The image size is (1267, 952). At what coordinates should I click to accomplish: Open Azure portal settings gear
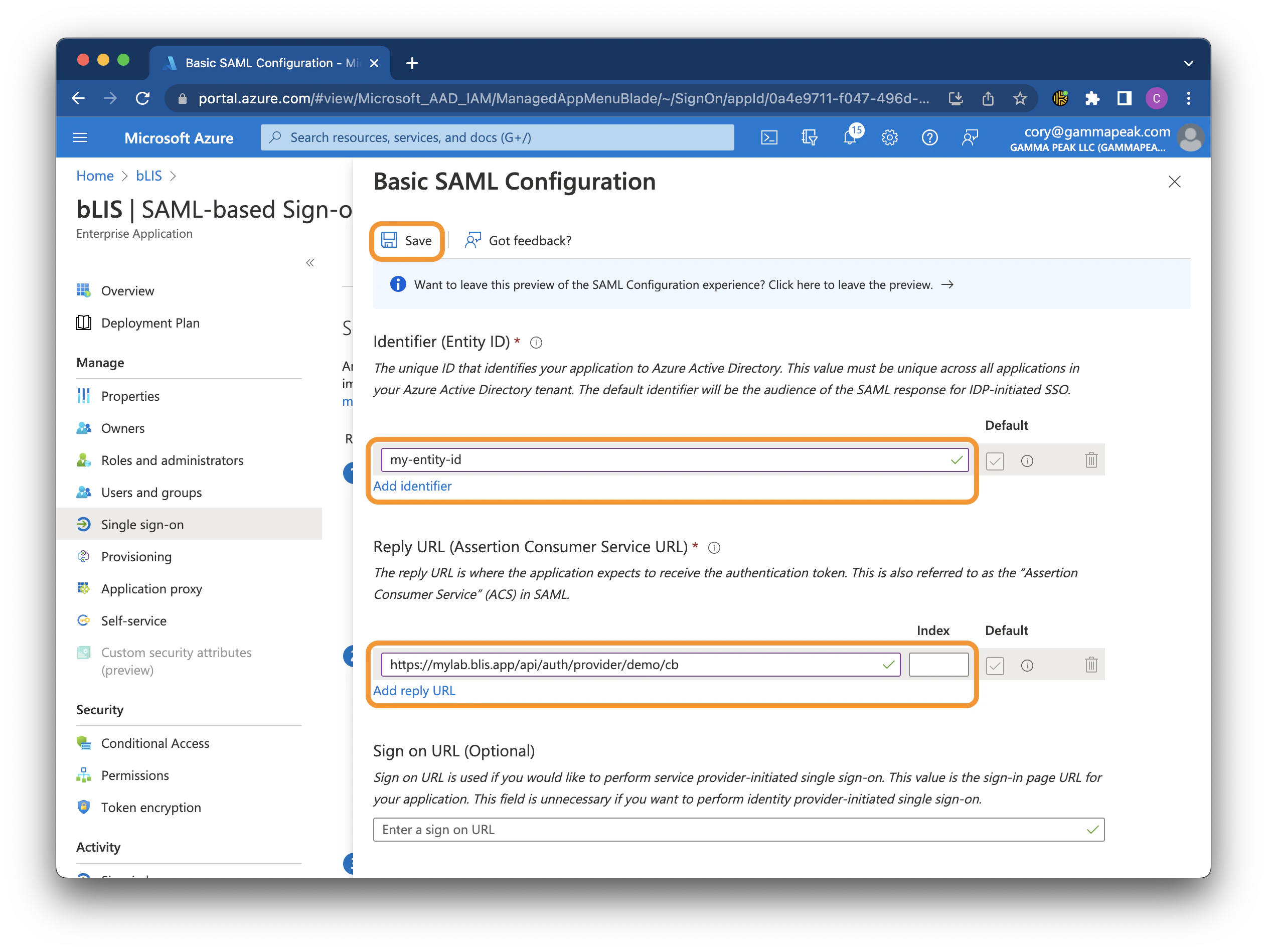pos(889,137)
